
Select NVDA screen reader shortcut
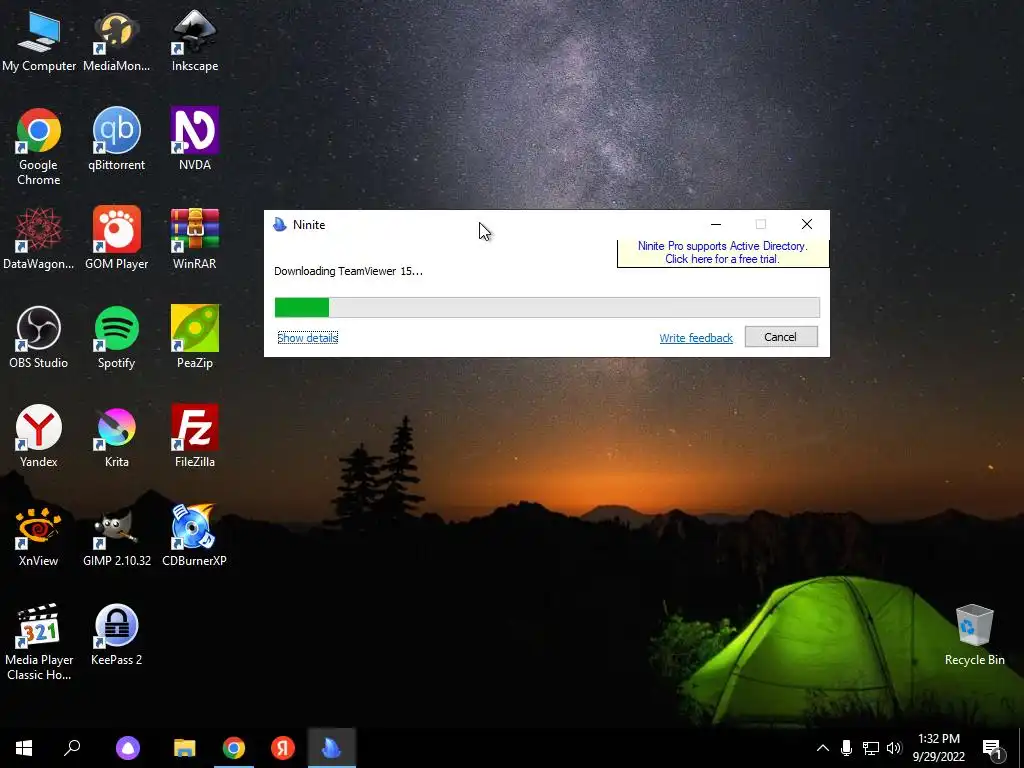(195, 139)
